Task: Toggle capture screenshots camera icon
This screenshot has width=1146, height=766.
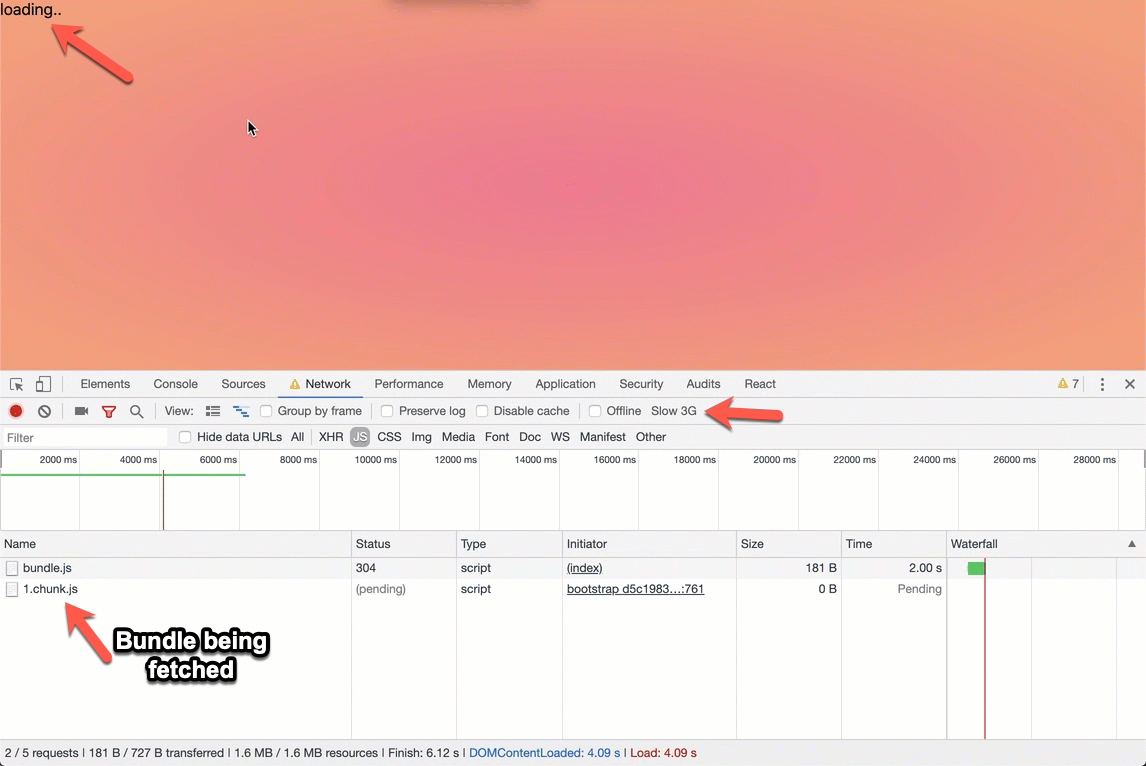Action: point(81,411)
